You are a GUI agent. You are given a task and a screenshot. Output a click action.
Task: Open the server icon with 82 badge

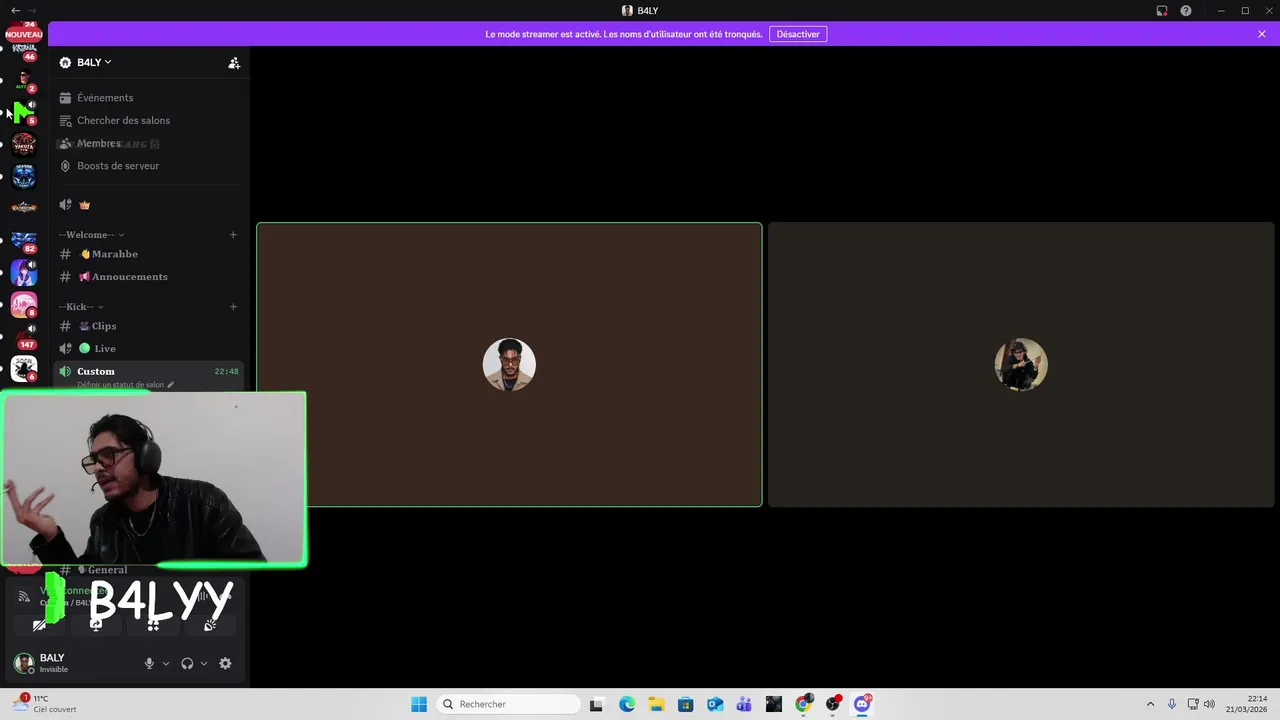(x=24, y=241)
